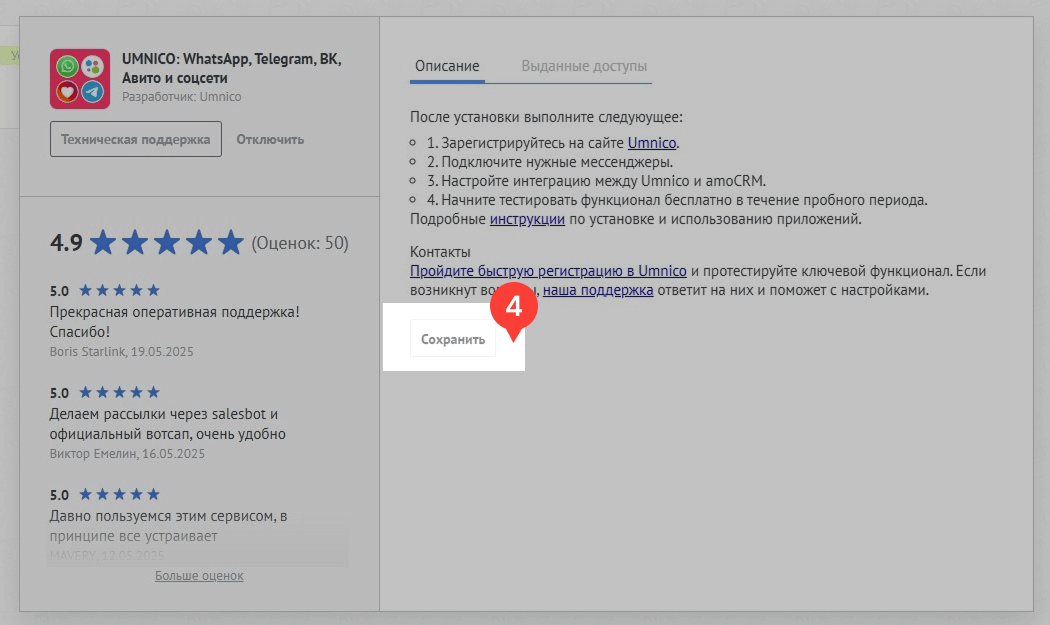Click the red step marker number 4
The height and width of the screenshot is (625, 1050).
coord(515,305)
